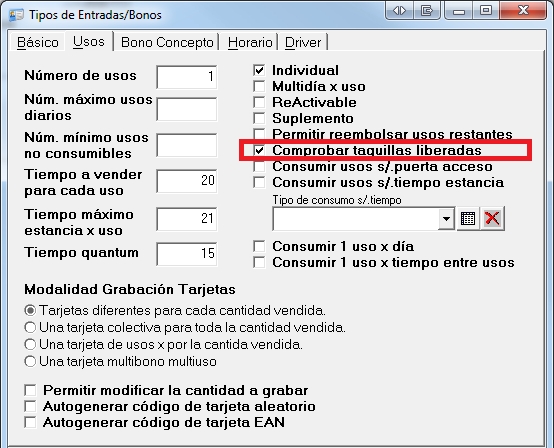Clear consumption type with the red X icon

(x=492, y=219)
